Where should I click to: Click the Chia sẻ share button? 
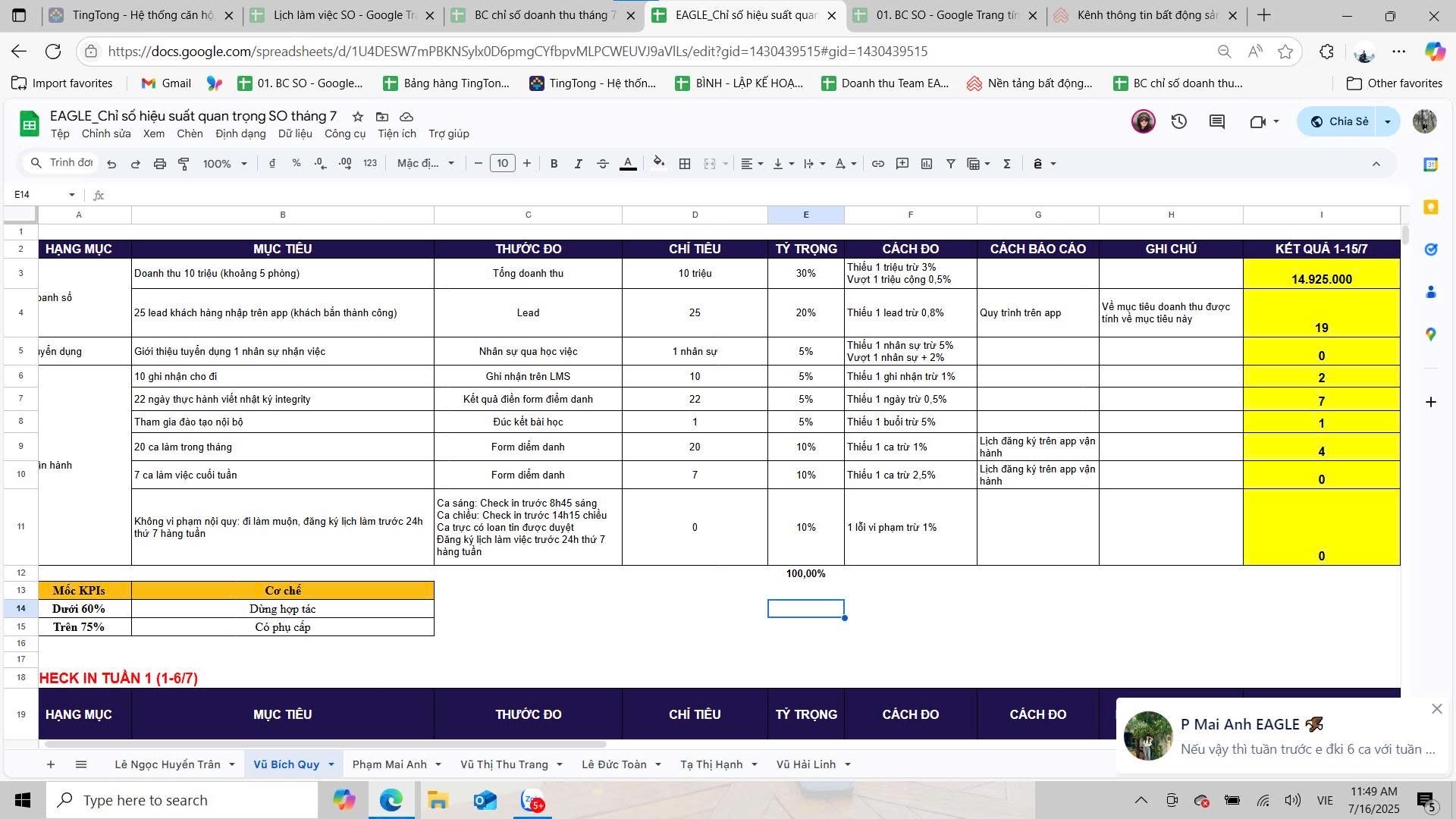pos(1340,121)
